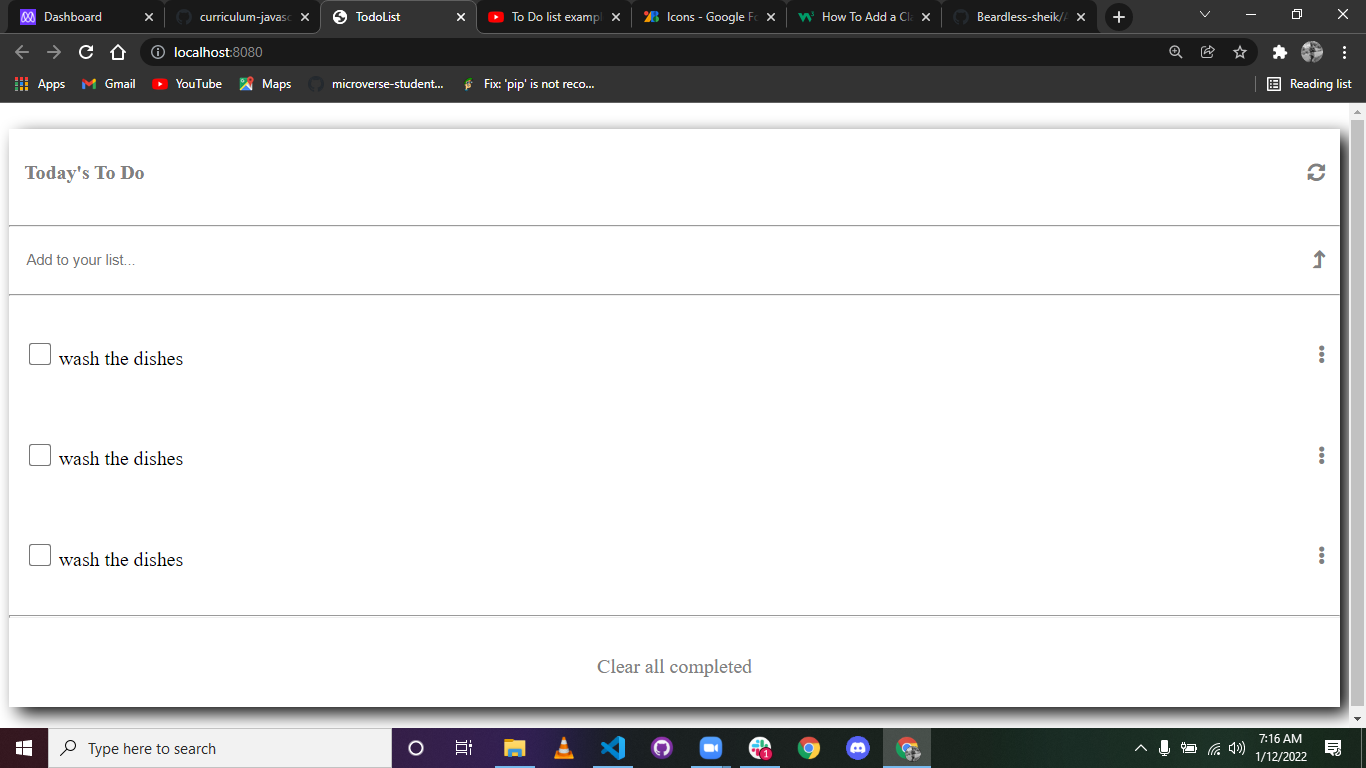Screen dimensions: 1366x768
Task: Open three-dot menu of the second task
Action: (1321, 455)
